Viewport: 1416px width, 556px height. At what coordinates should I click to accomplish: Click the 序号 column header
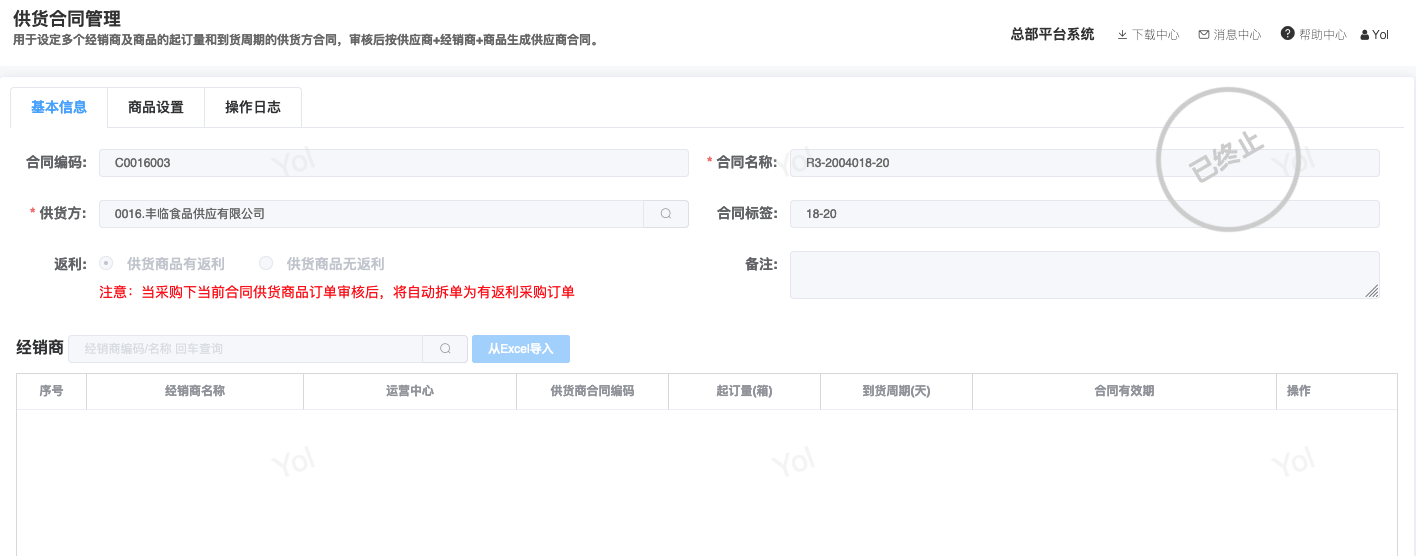pyautogui.click(x=52, y=391)
